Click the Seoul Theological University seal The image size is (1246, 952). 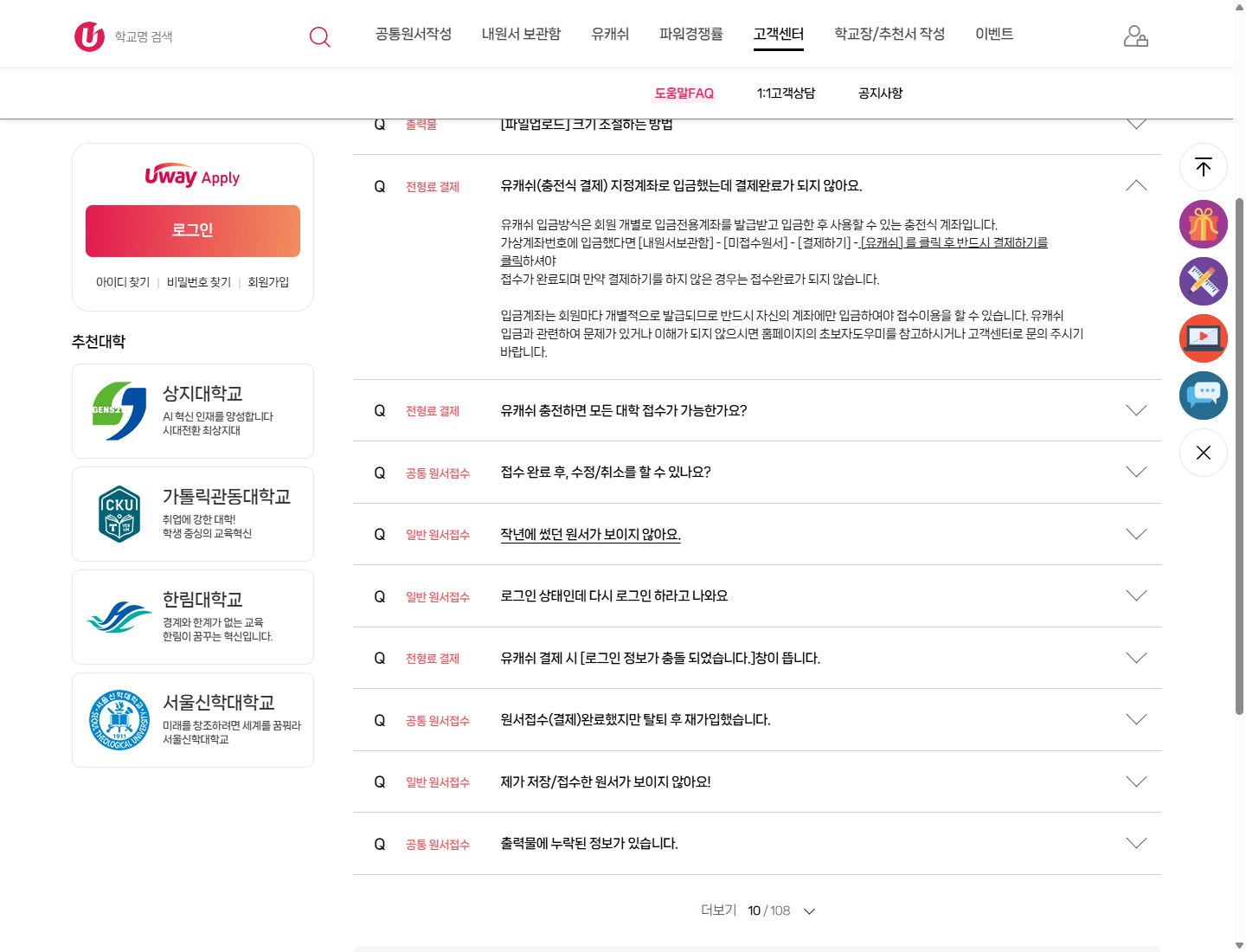click(119, 720)
